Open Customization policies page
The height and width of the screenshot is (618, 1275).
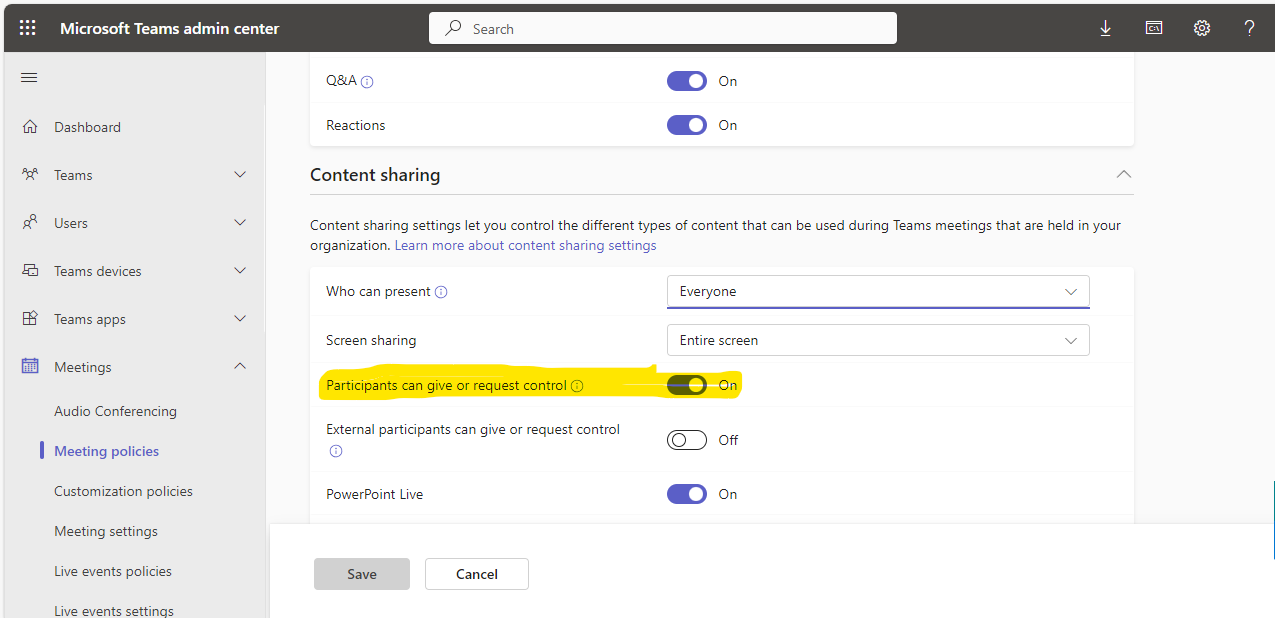123,491
